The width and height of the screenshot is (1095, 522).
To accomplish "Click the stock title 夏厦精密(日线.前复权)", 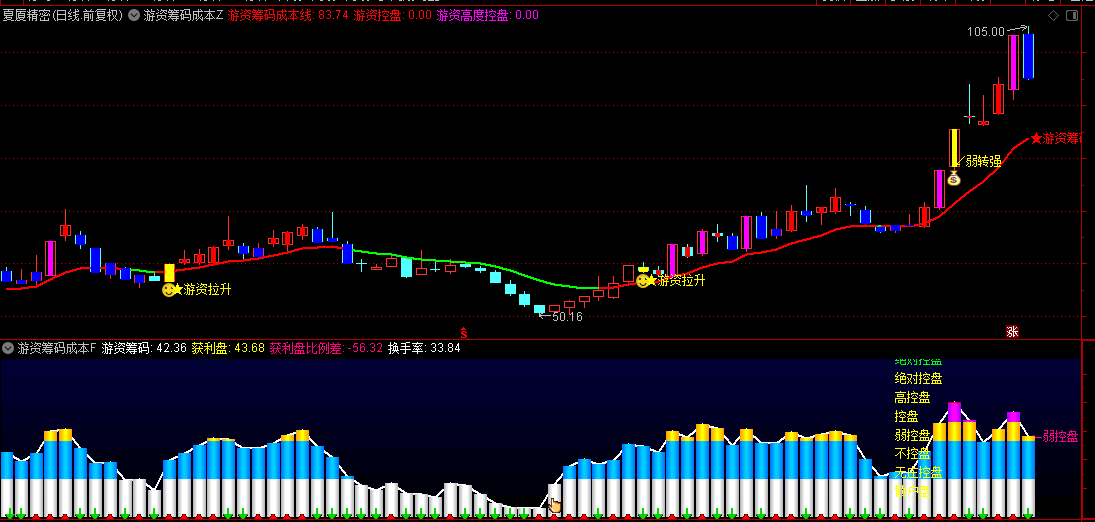I will pyautogui.click(x=63, y=15).
